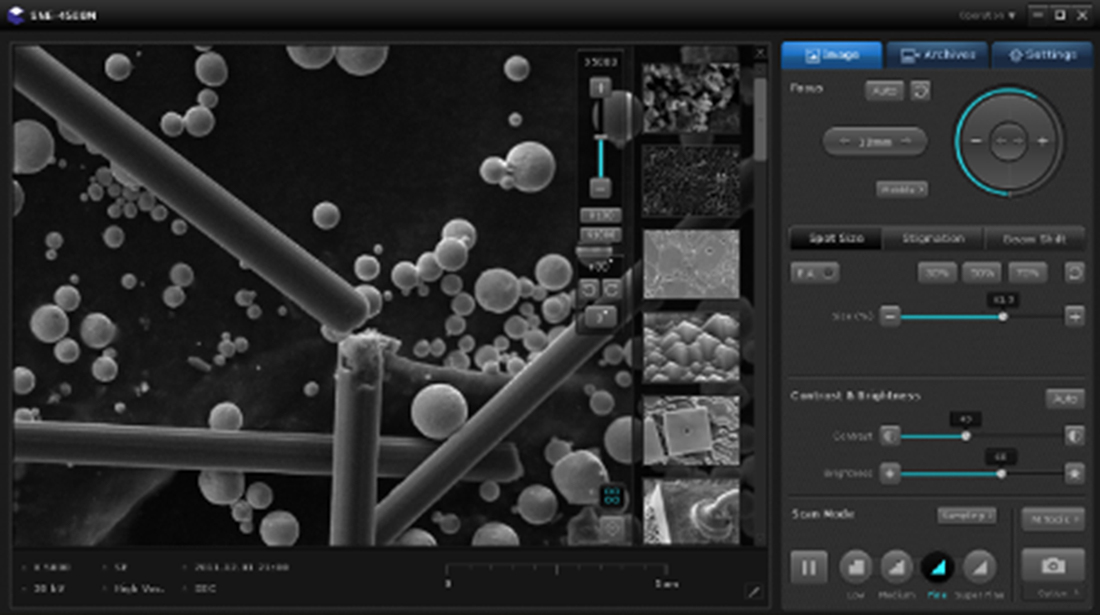
Task: Decrease contrast with the left contrast icon
Action: (889, 436)
